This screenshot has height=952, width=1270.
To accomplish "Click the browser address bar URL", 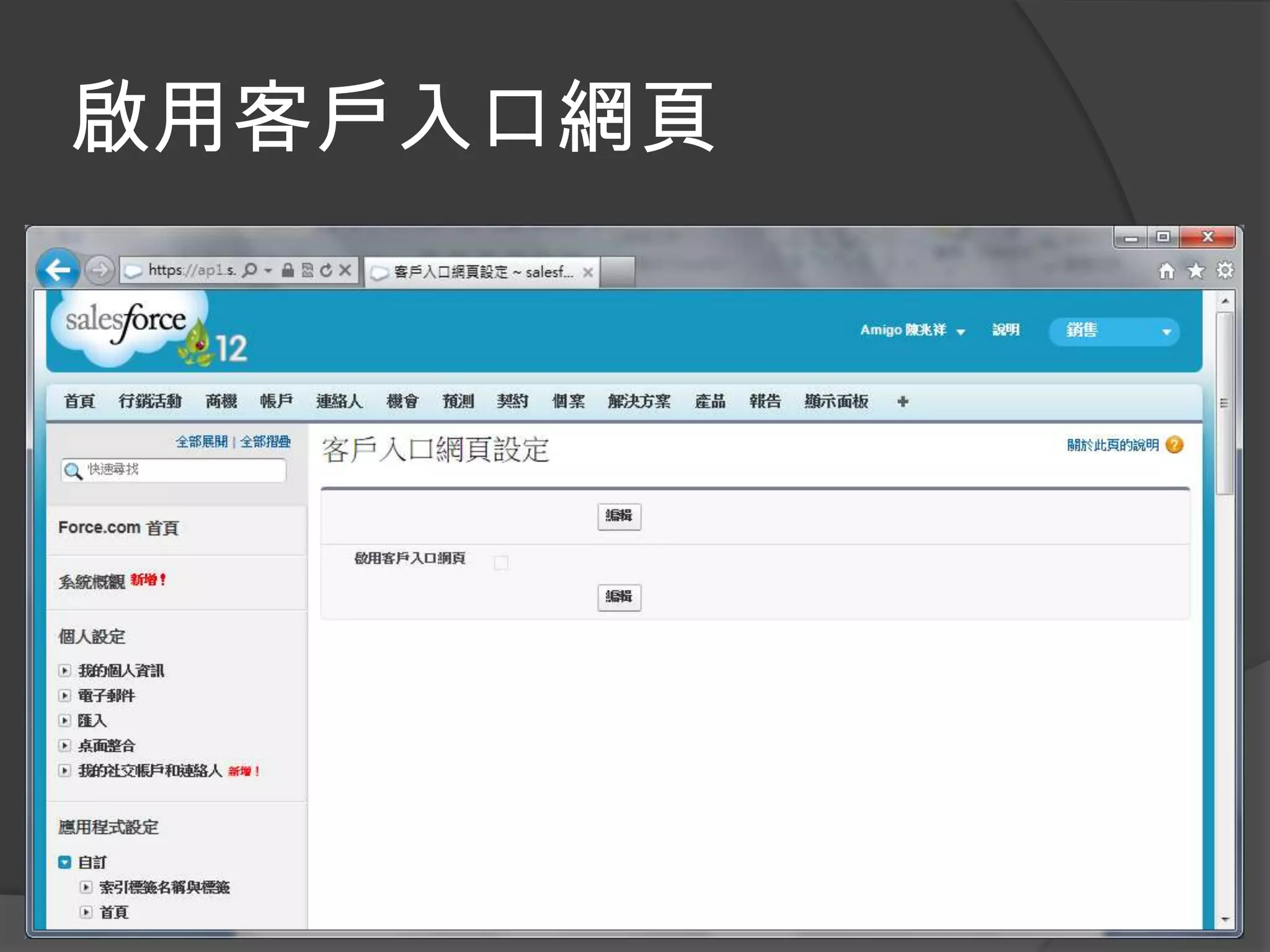I will (x=192, y=270).
